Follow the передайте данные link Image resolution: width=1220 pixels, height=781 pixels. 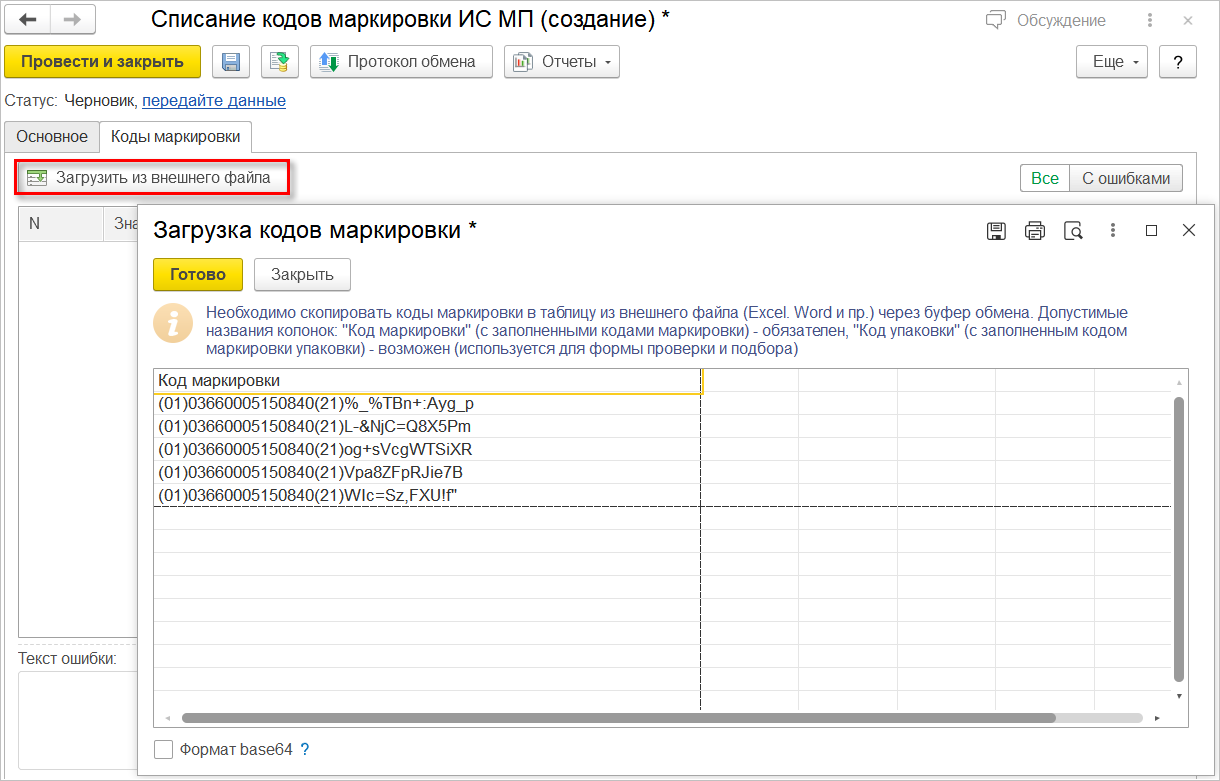[x=214, y=100]
